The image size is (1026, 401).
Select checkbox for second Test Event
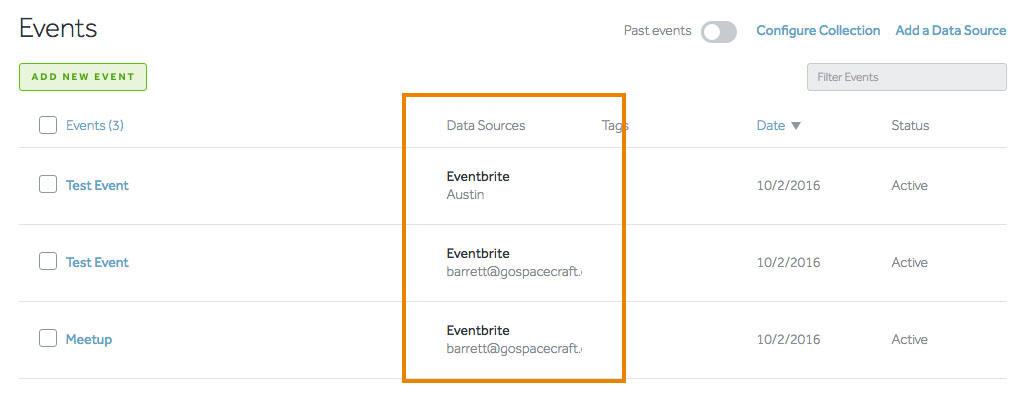48,262
